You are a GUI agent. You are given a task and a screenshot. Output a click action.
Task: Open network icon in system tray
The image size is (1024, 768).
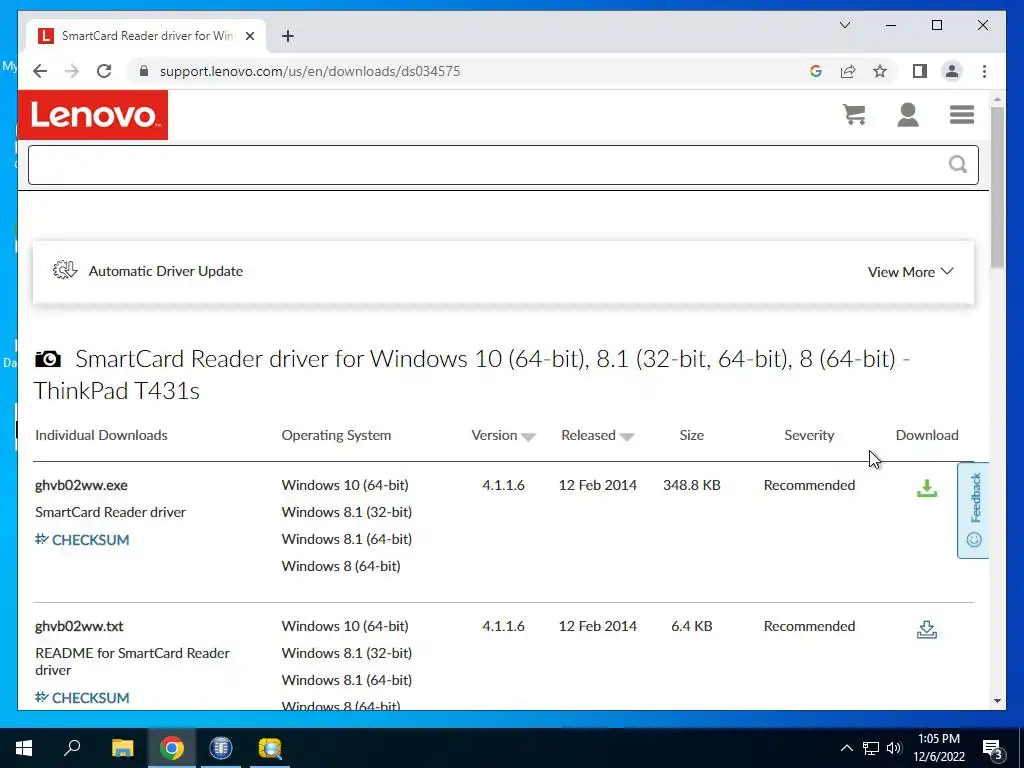(871, 748)
